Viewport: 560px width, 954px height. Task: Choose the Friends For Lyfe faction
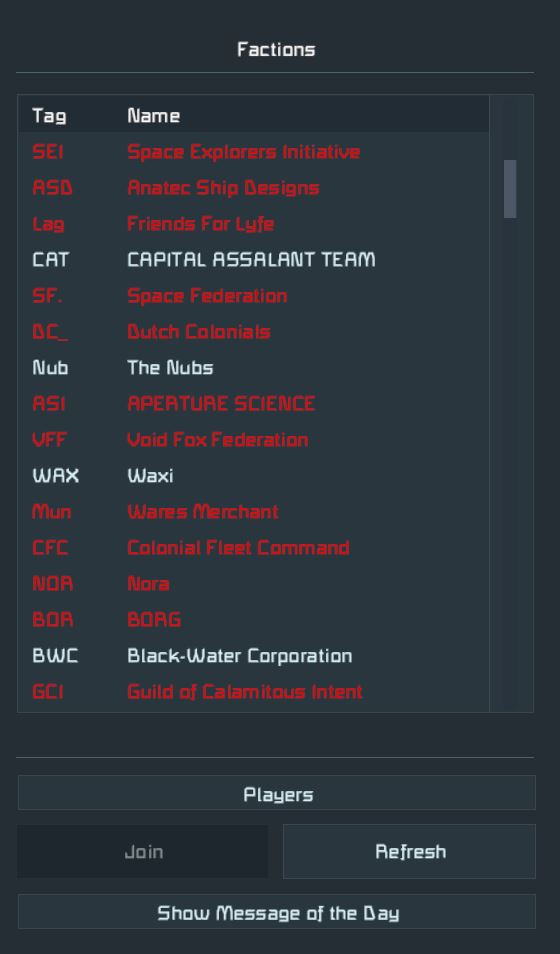pos(253,223)
